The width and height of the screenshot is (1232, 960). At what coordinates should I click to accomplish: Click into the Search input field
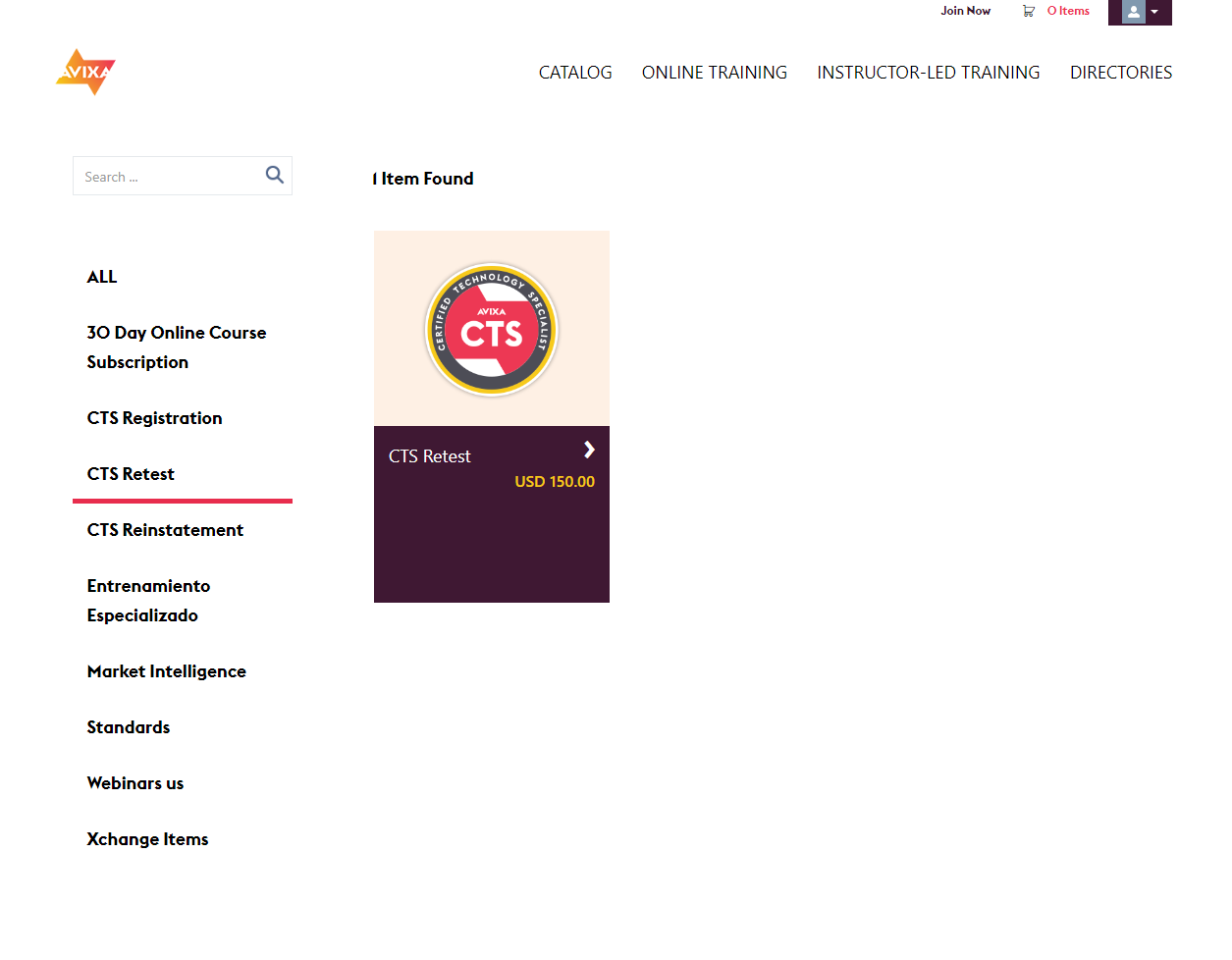click(167, 177)
